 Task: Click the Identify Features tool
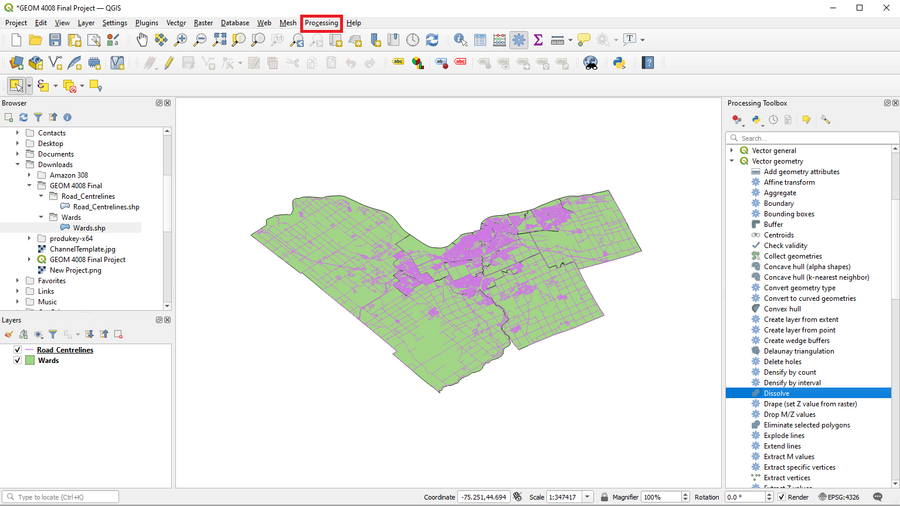[x=460, y=40]
